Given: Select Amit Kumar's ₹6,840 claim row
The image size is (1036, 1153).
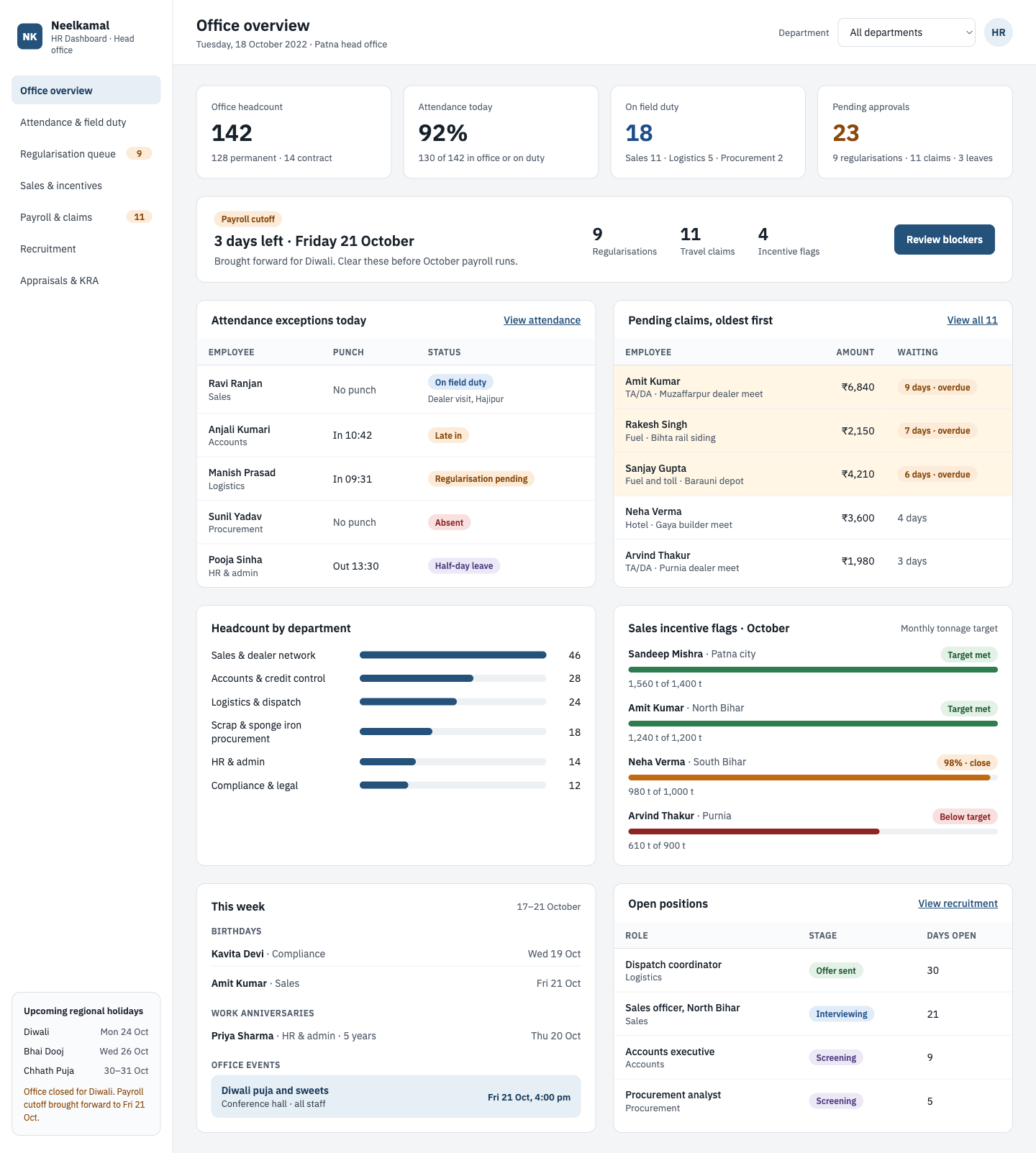Looking at the screenshot, I should click(x=813, y=387).
